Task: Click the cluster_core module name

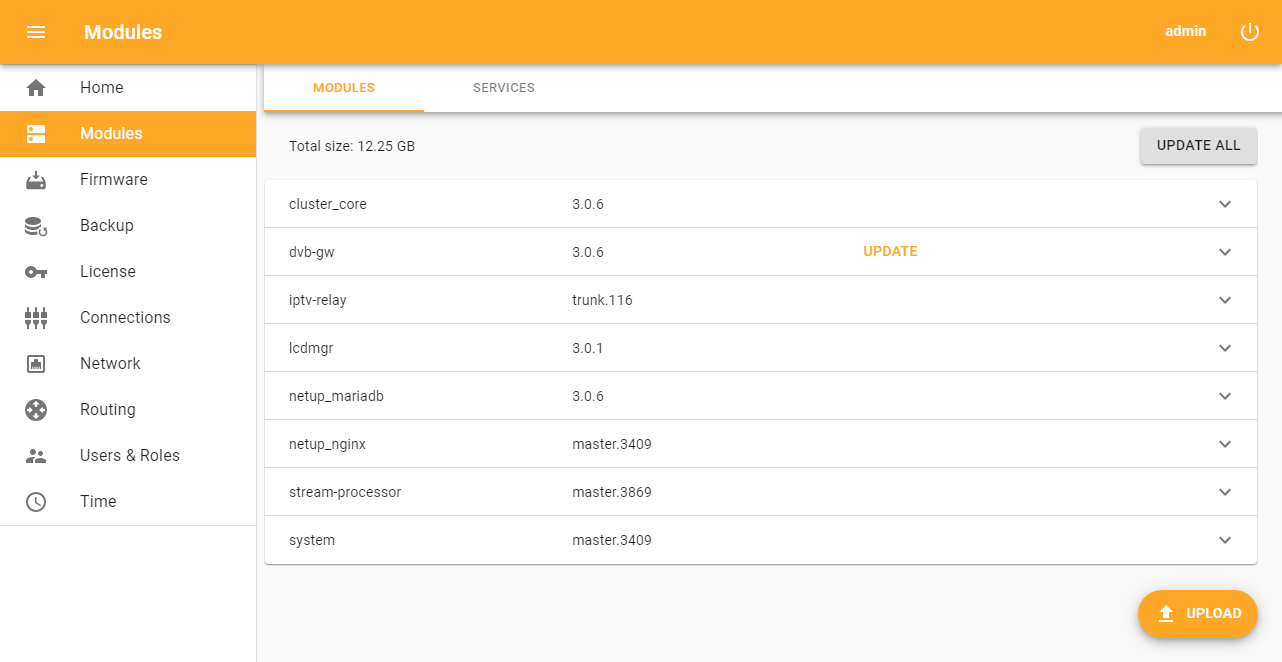Action: click(328, 204)
